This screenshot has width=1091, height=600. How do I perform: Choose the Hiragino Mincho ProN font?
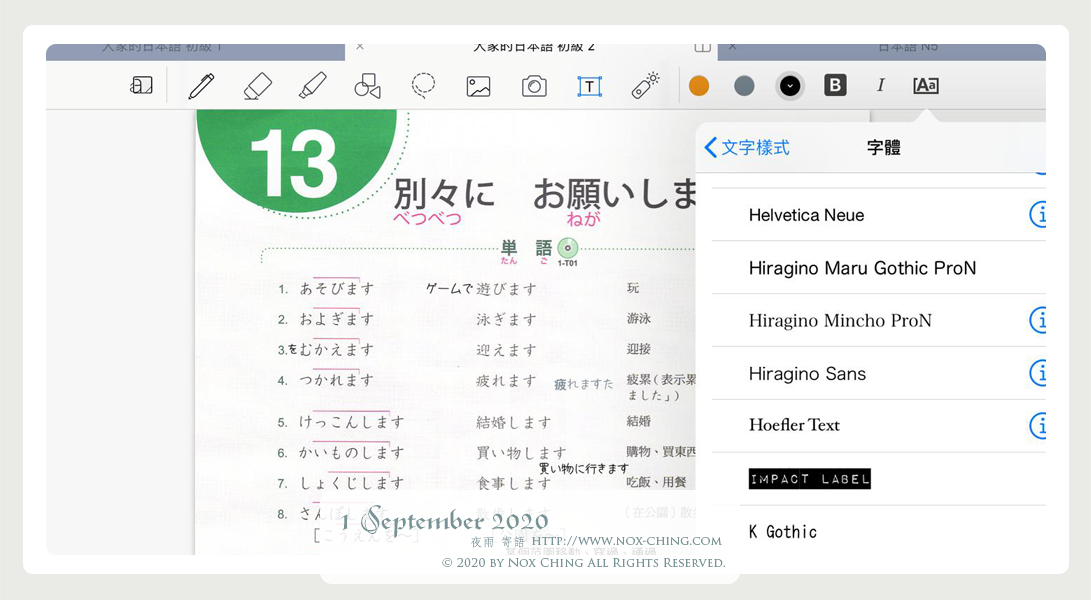tap(878, 321)
